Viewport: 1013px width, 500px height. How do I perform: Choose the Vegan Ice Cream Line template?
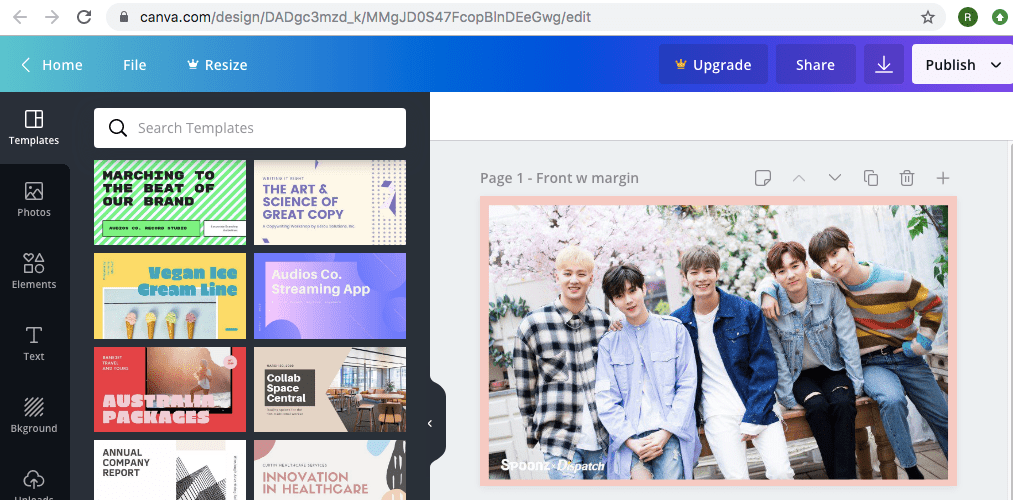[x=170, y=296]
